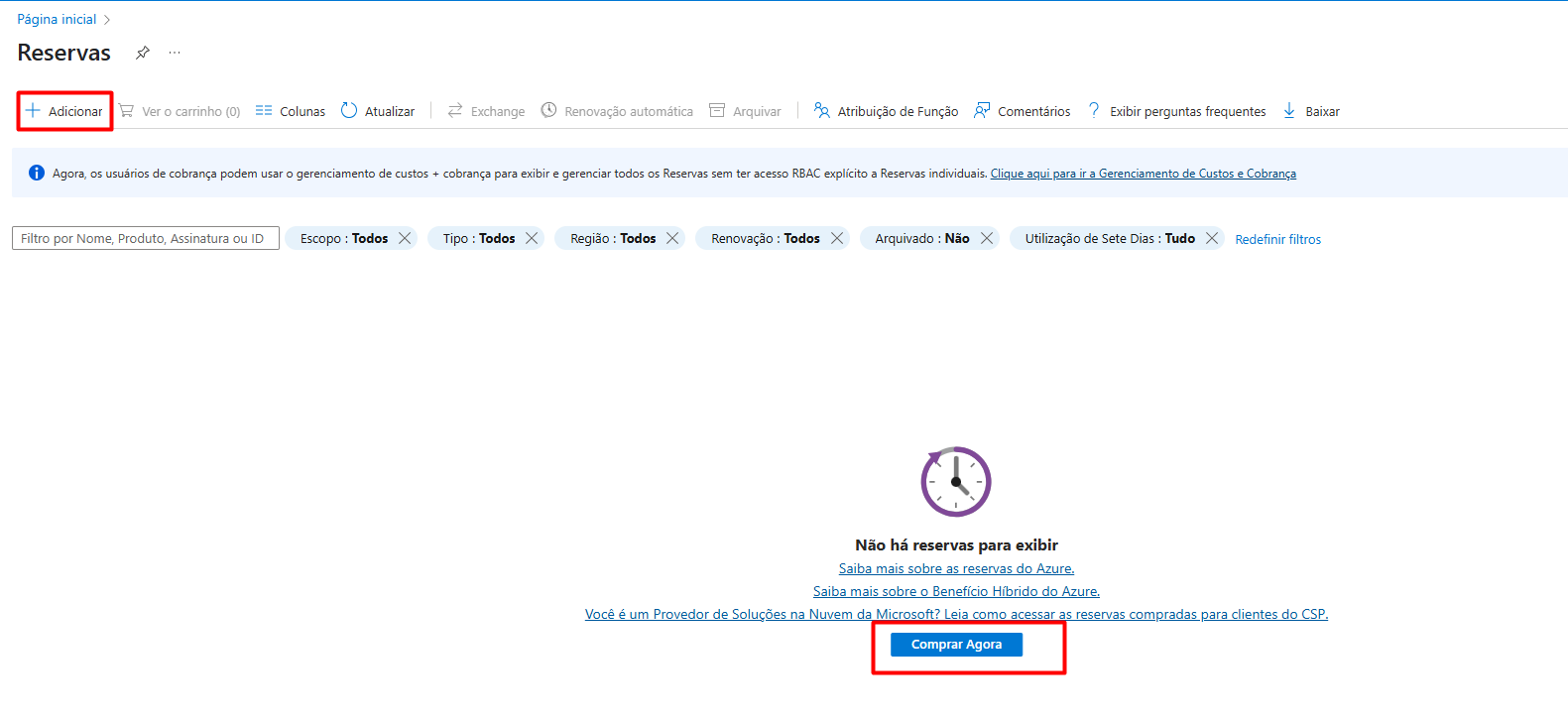The width and height of the screenshot is (1568, 723).
Task: Click Redefinir filtros link
Action: coord(1277,239)
